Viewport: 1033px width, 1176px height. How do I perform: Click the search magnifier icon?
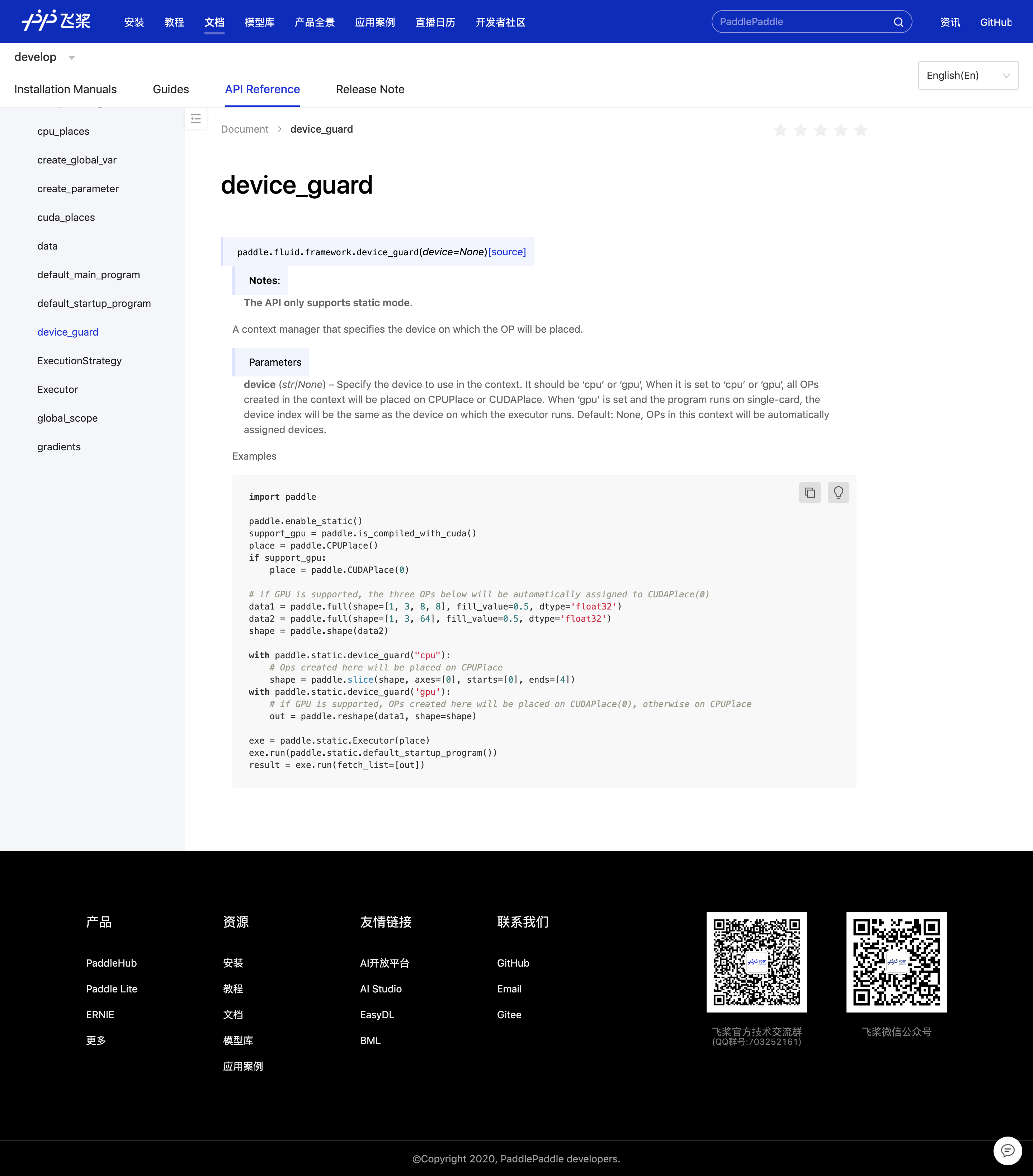tap(898, 22)
